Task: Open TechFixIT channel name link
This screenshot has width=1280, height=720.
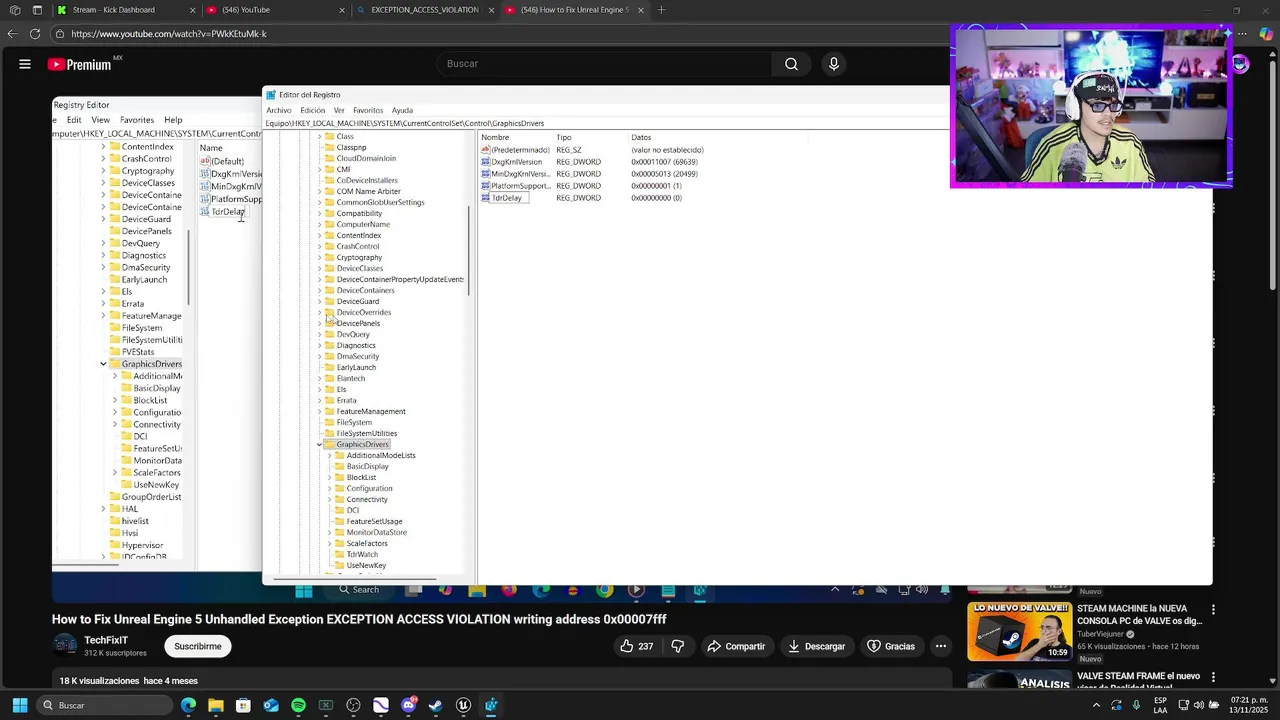Action: 106,640
